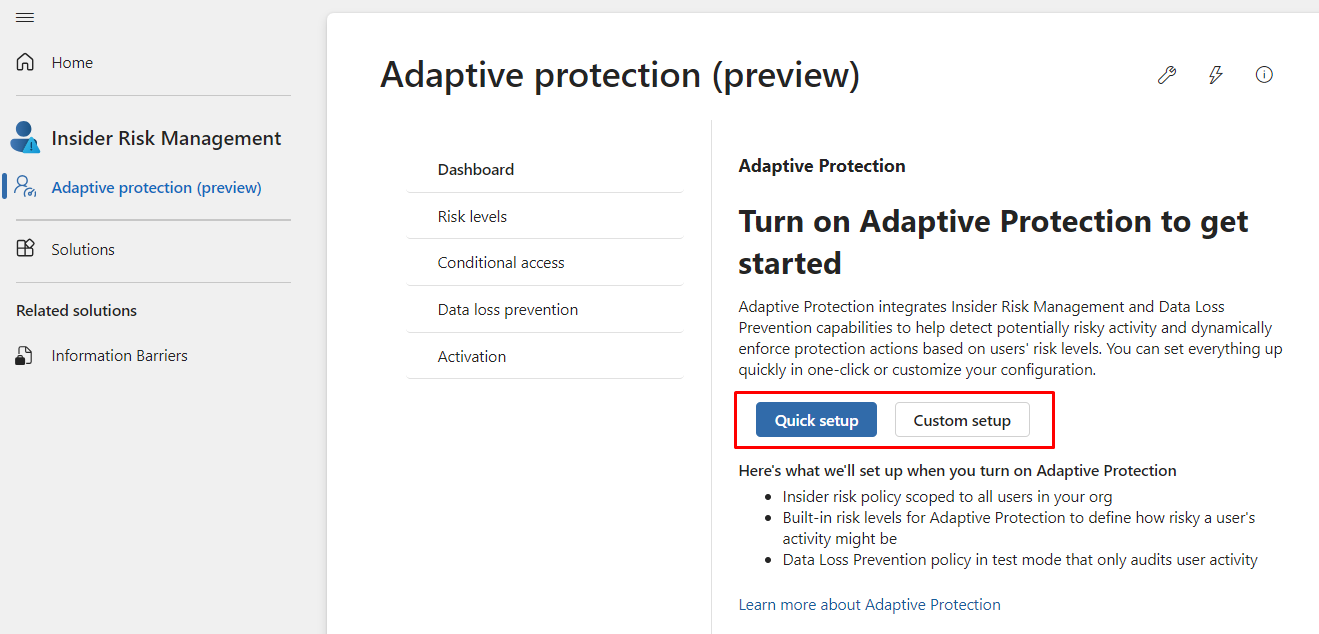The image size is (1319, 634).
Task: Navigate to Home in sidebar
Action: 72,62
